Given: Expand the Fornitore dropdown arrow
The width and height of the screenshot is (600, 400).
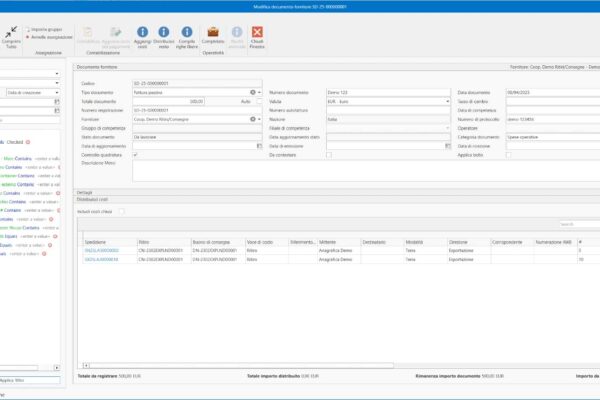Looking at the screenshot, I should click(259, 119).
